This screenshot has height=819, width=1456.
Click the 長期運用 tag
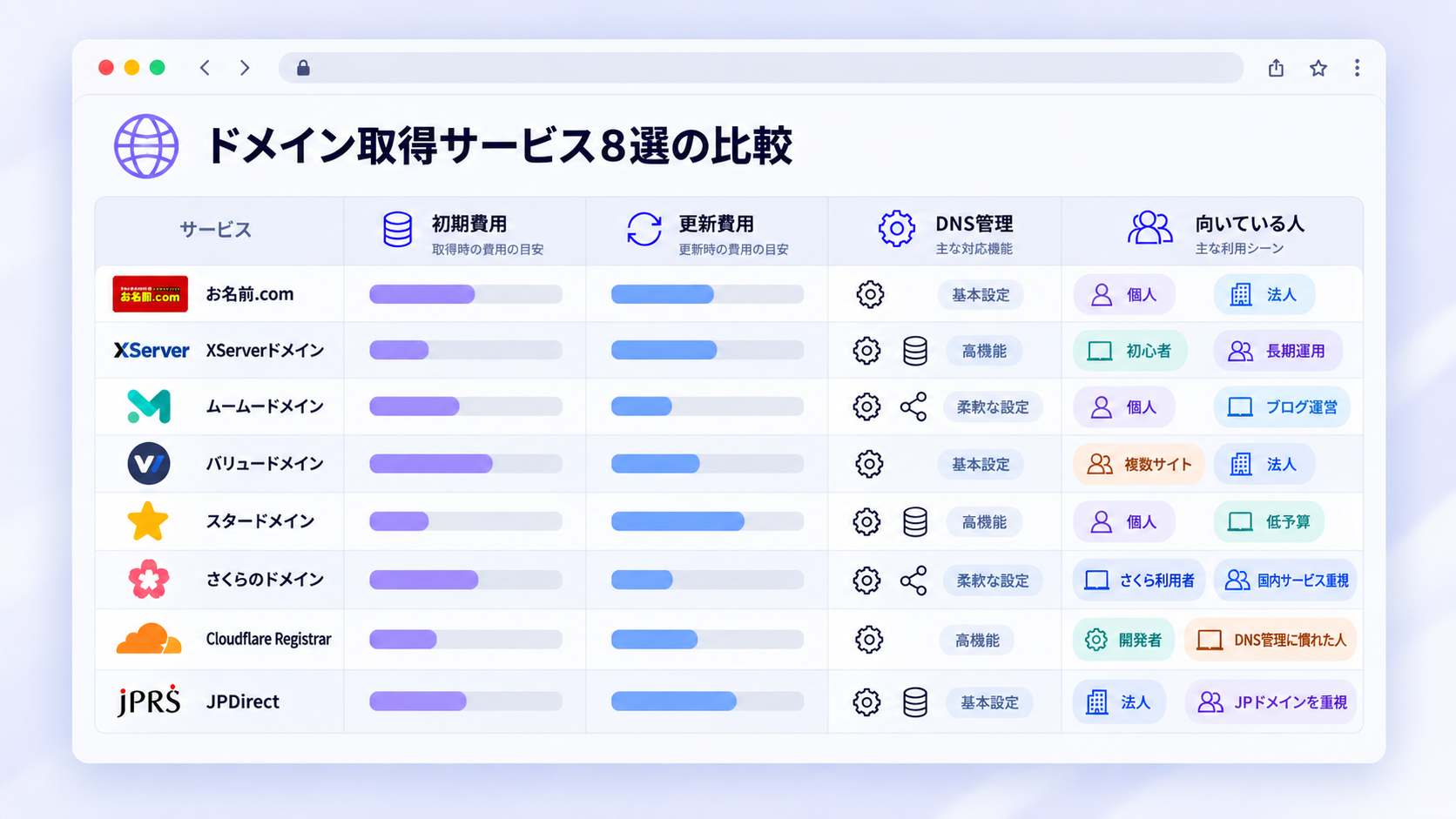(x=1277, y=351)
